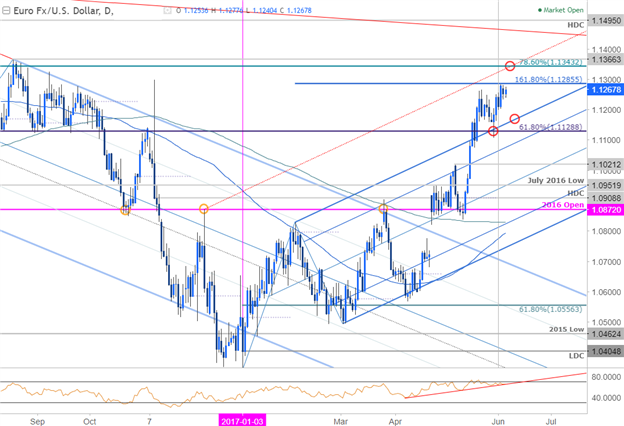Screen dimensions: 624x426
Task: Collapse the chart legend with the minus icon
Action: click(x=6, y=10)
